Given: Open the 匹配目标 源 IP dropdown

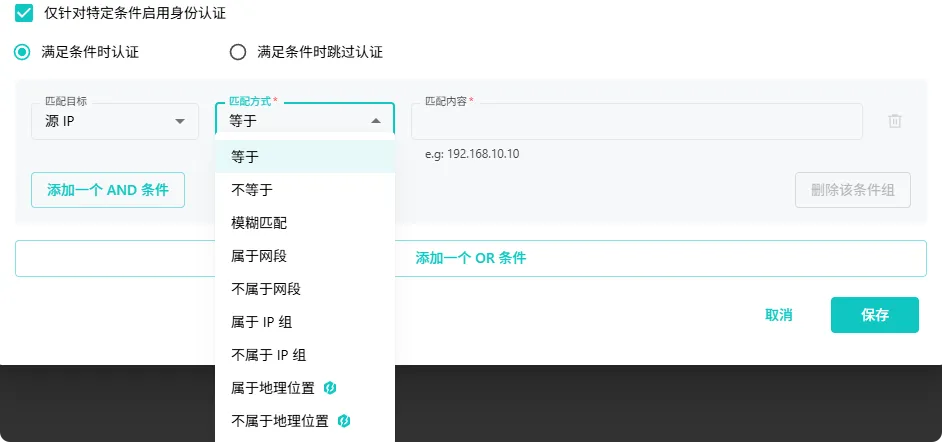Looking at the screenshot, I should pos(115,121).
